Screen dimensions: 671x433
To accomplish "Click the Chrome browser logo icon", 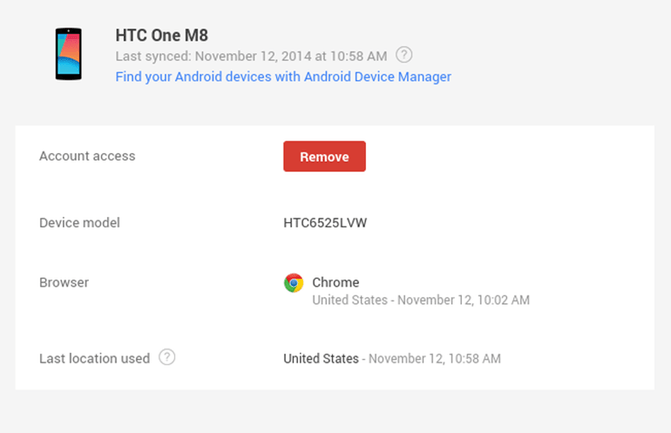I will [294, 283].
